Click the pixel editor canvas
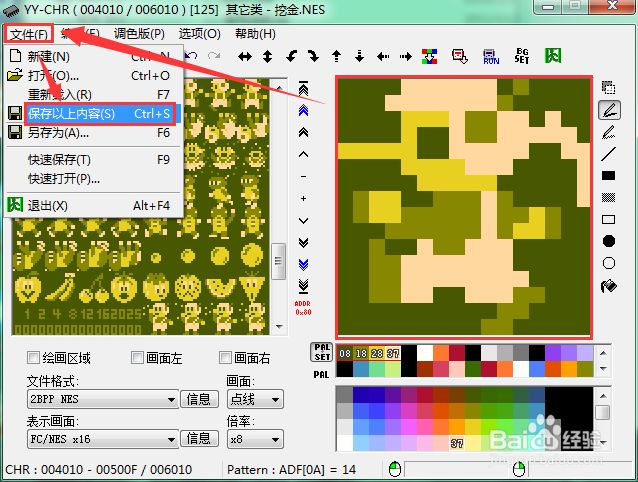 464,207
